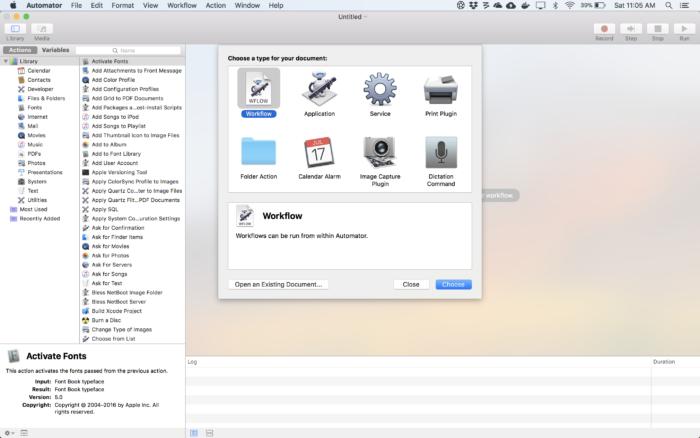Select Add Color Profile action
The height and width of the screenshot is (438, 700).
point(113,80)
